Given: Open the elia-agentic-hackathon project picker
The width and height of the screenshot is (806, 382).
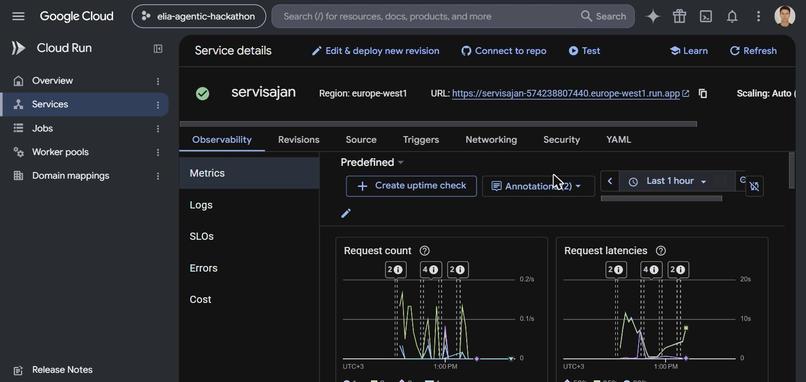Looking at the screenshot, I should 199,16.
